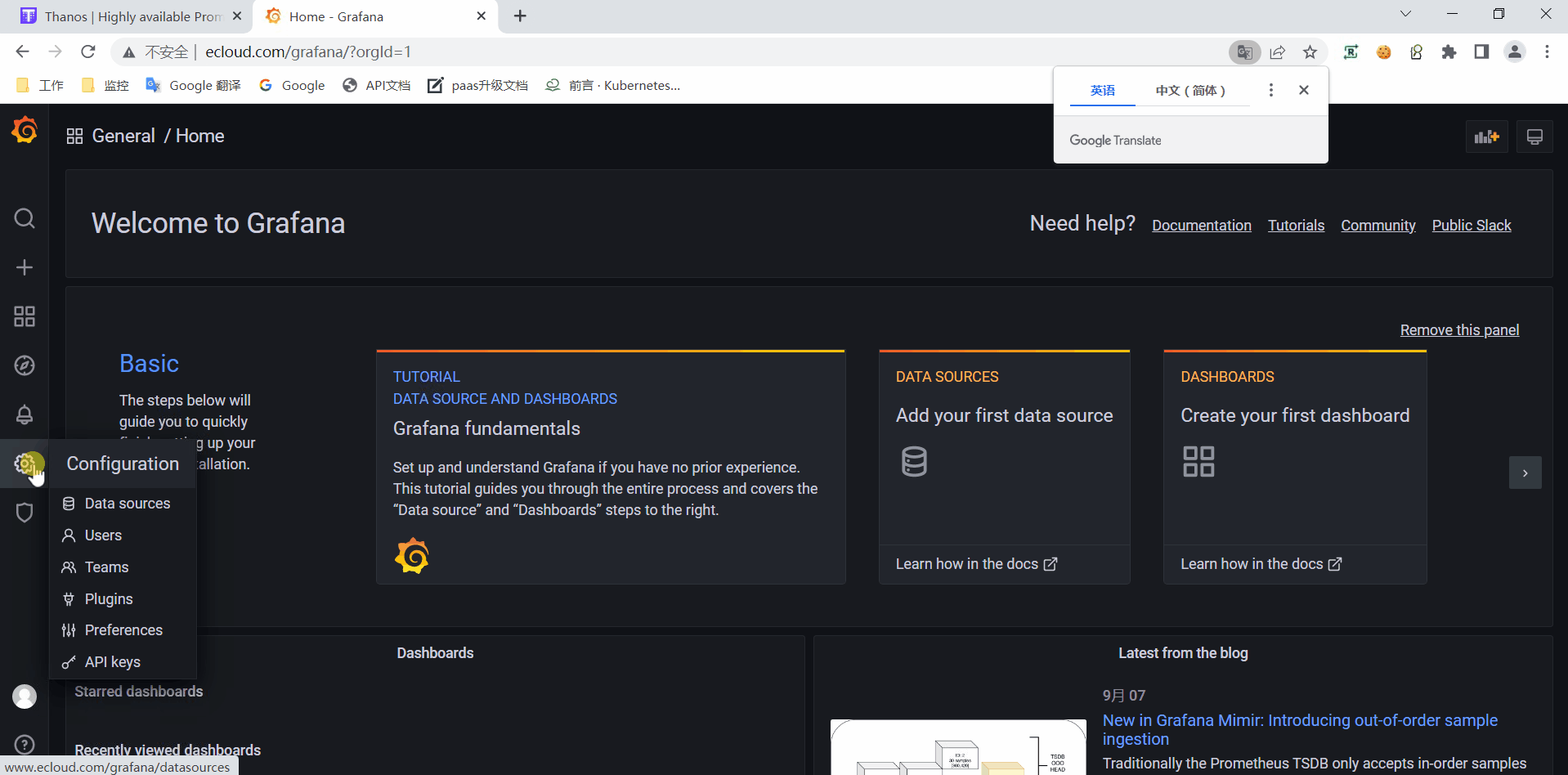Select API keys in Configuration menu

click(x=123, y=662)
